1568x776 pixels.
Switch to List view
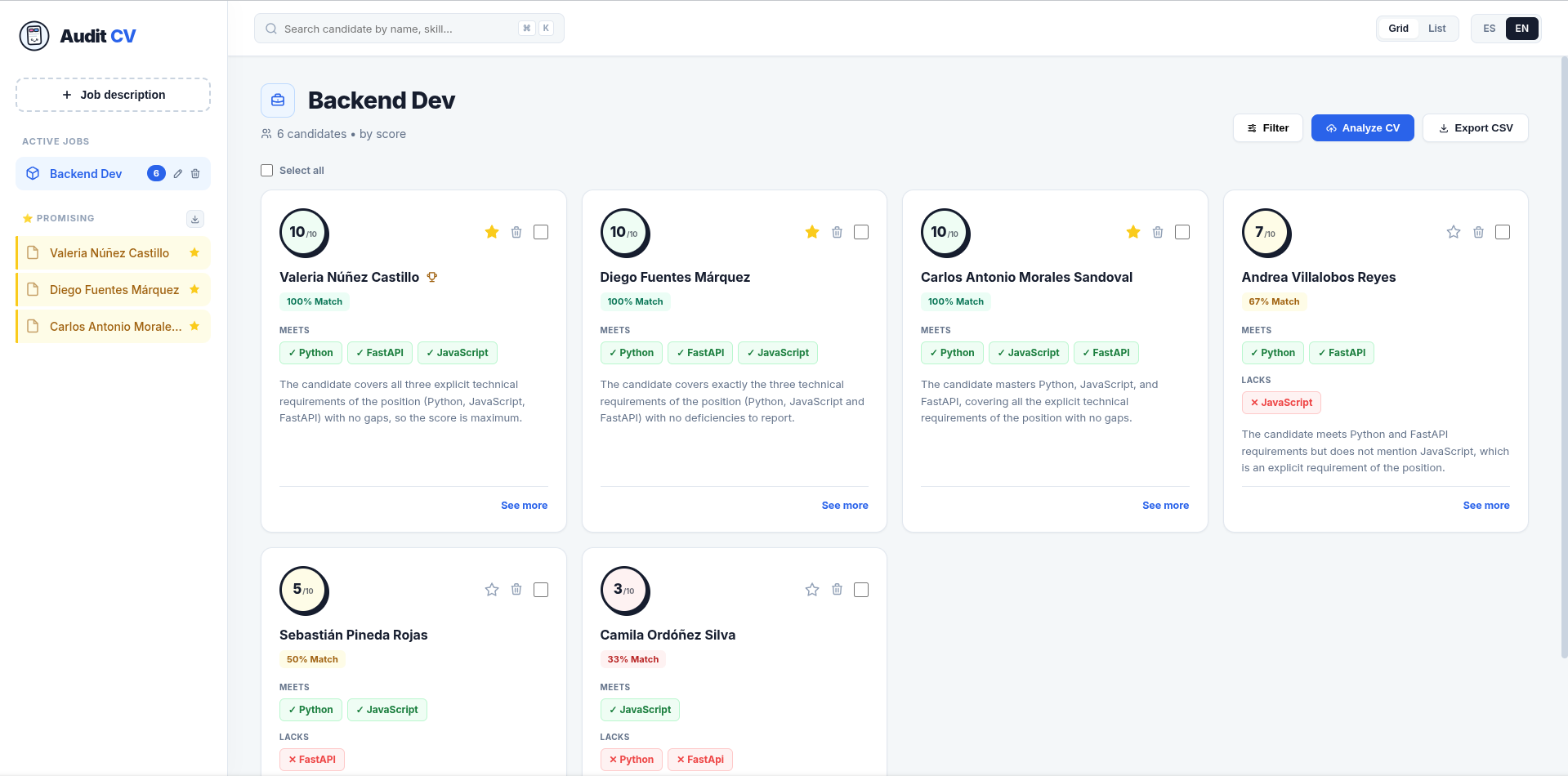click(x=1437, y=29)
